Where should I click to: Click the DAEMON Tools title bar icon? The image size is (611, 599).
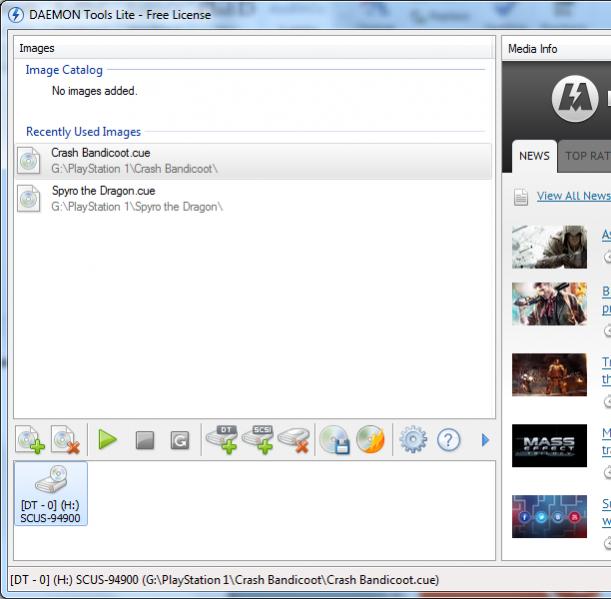[16, 15]
